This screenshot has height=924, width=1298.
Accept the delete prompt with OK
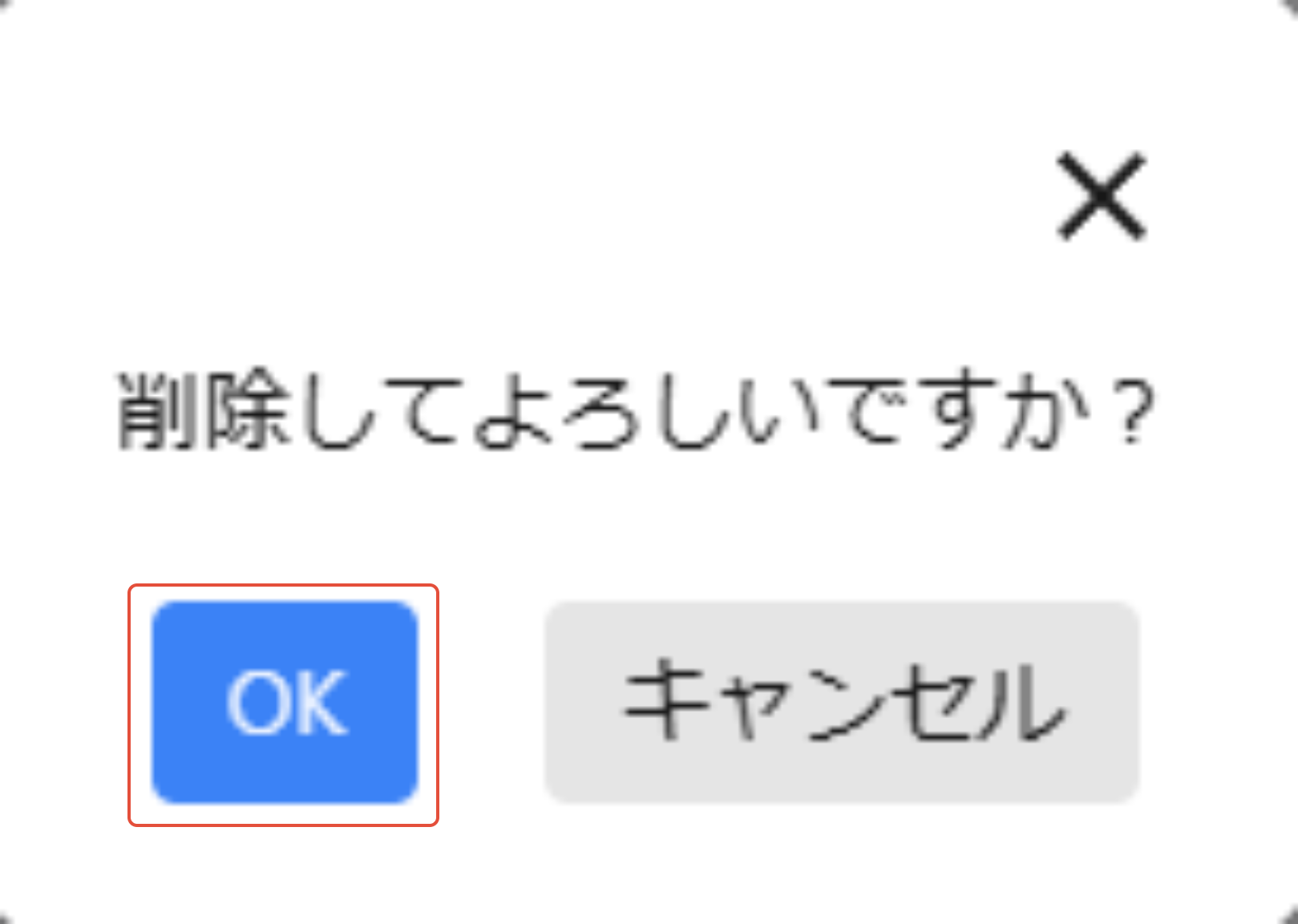285,703
